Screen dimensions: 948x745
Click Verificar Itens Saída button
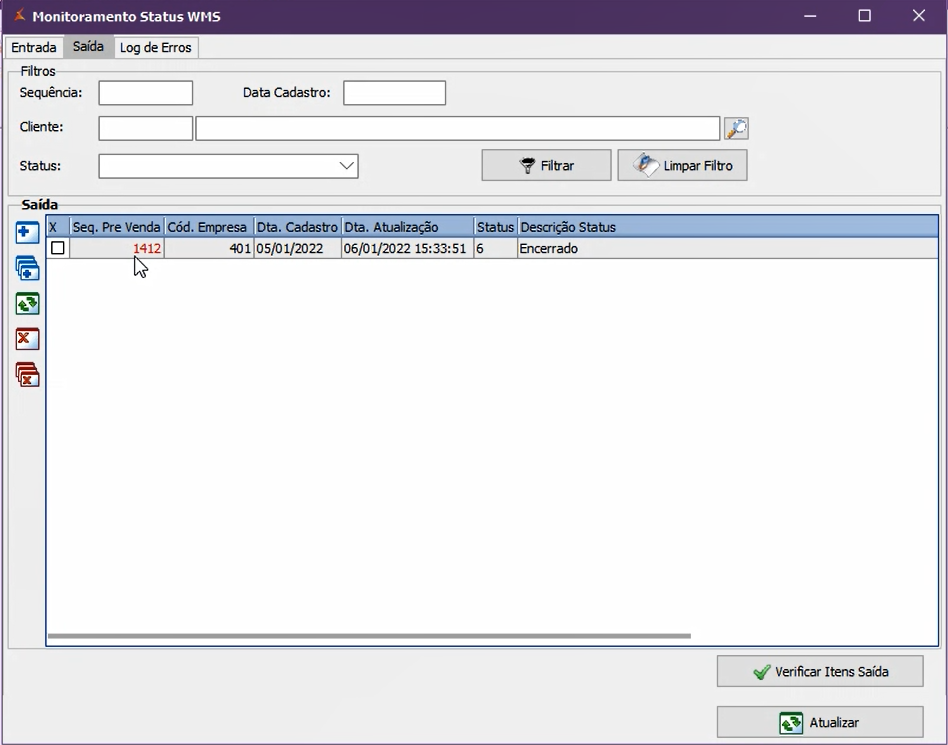[820, 671]
